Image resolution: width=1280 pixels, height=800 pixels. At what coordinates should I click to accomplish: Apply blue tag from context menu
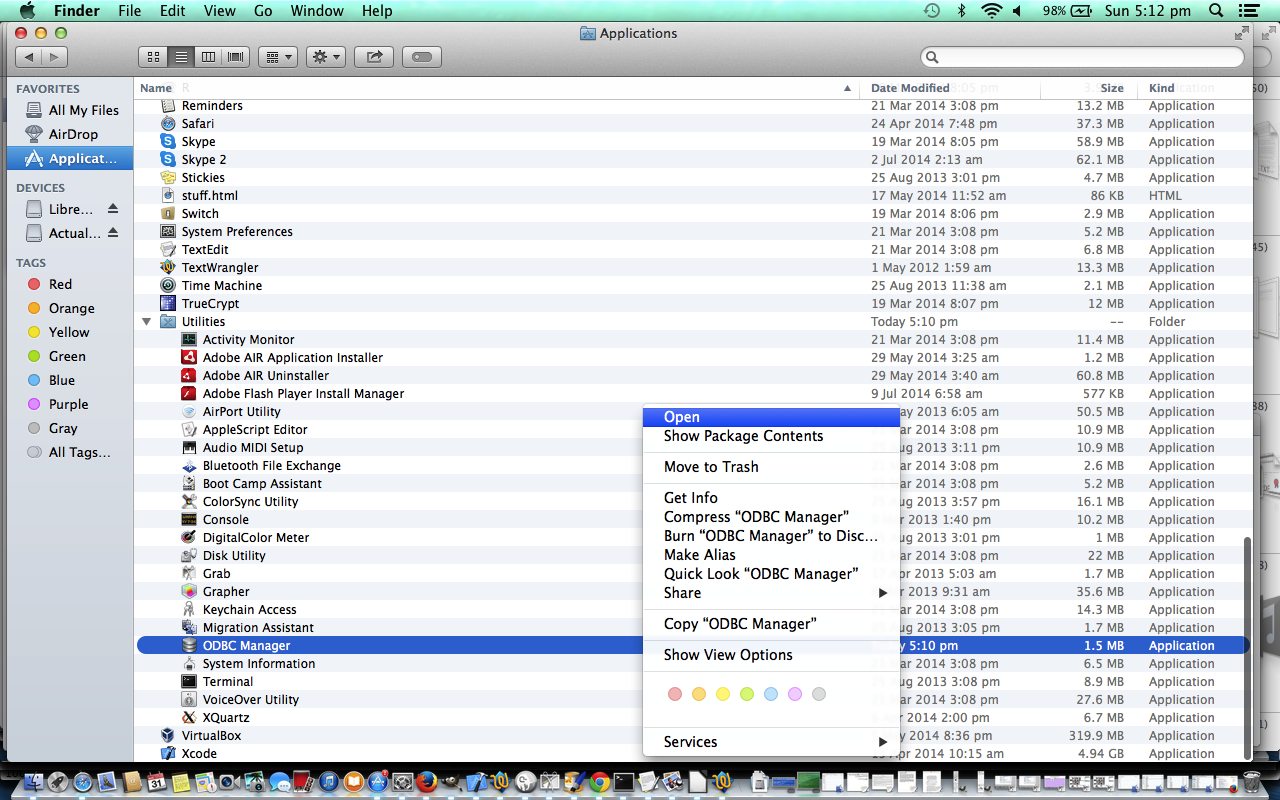[x=771, y=694]
